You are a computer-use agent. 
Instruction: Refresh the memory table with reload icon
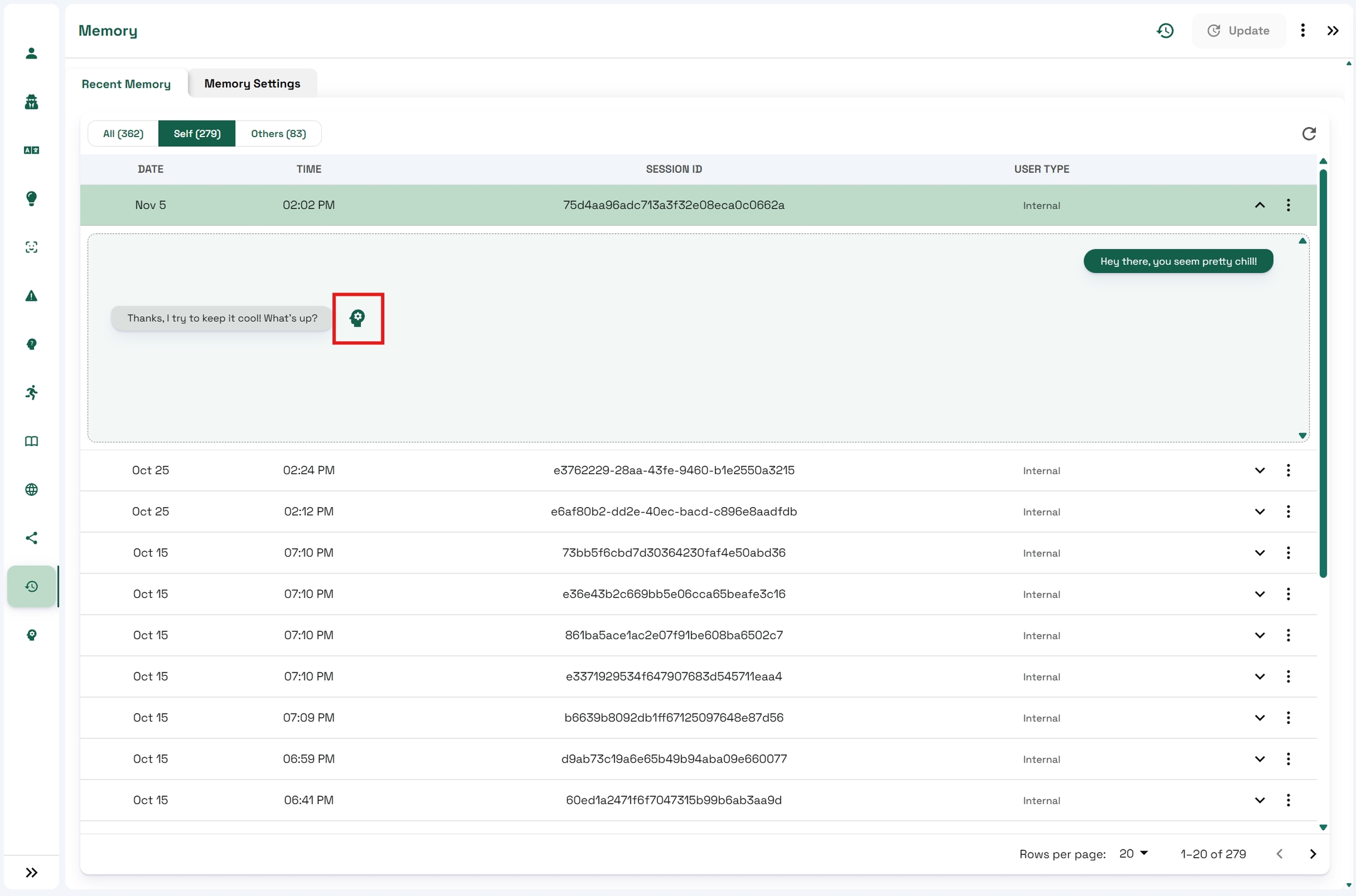pos(1308,134)
